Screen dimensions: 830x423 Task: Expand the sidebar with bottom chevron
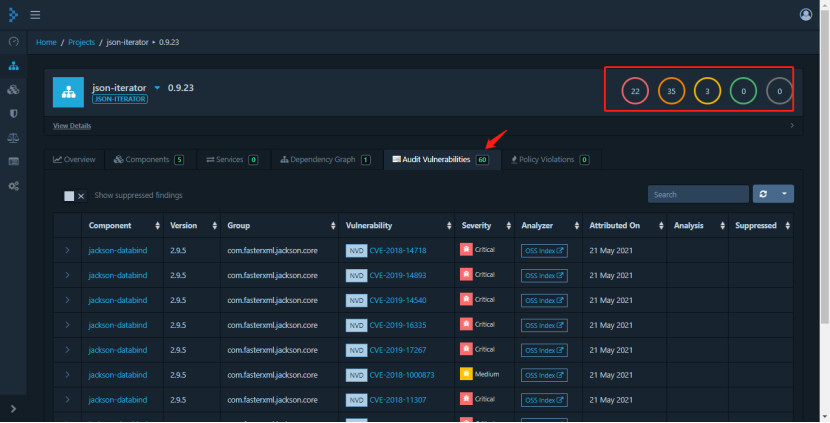coord(13,409)
